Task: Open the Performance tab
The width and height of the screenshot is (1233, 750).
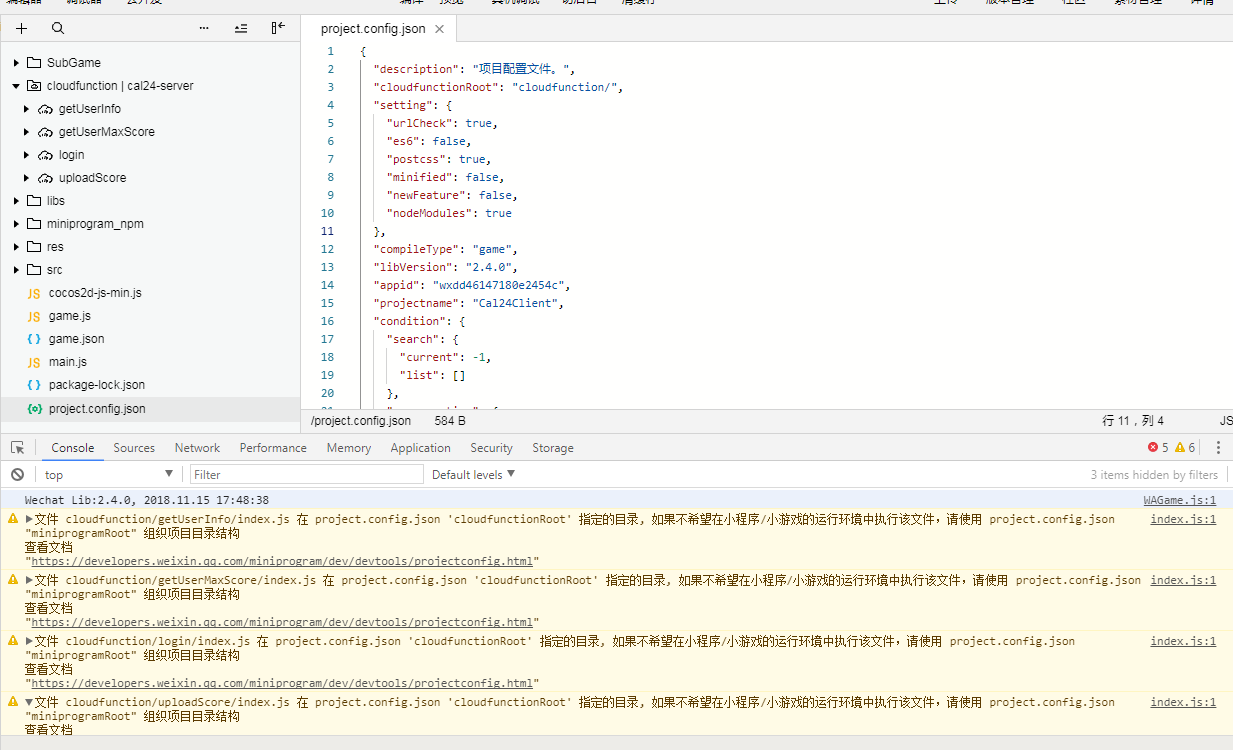Action: [x=273, y=448]
